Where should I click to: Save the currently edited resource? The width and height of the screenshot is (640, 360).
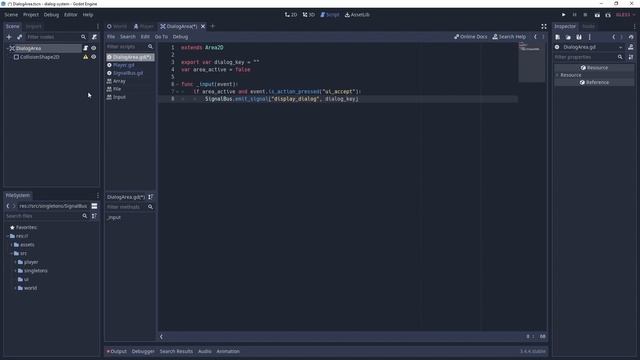[x=579, y=37]
